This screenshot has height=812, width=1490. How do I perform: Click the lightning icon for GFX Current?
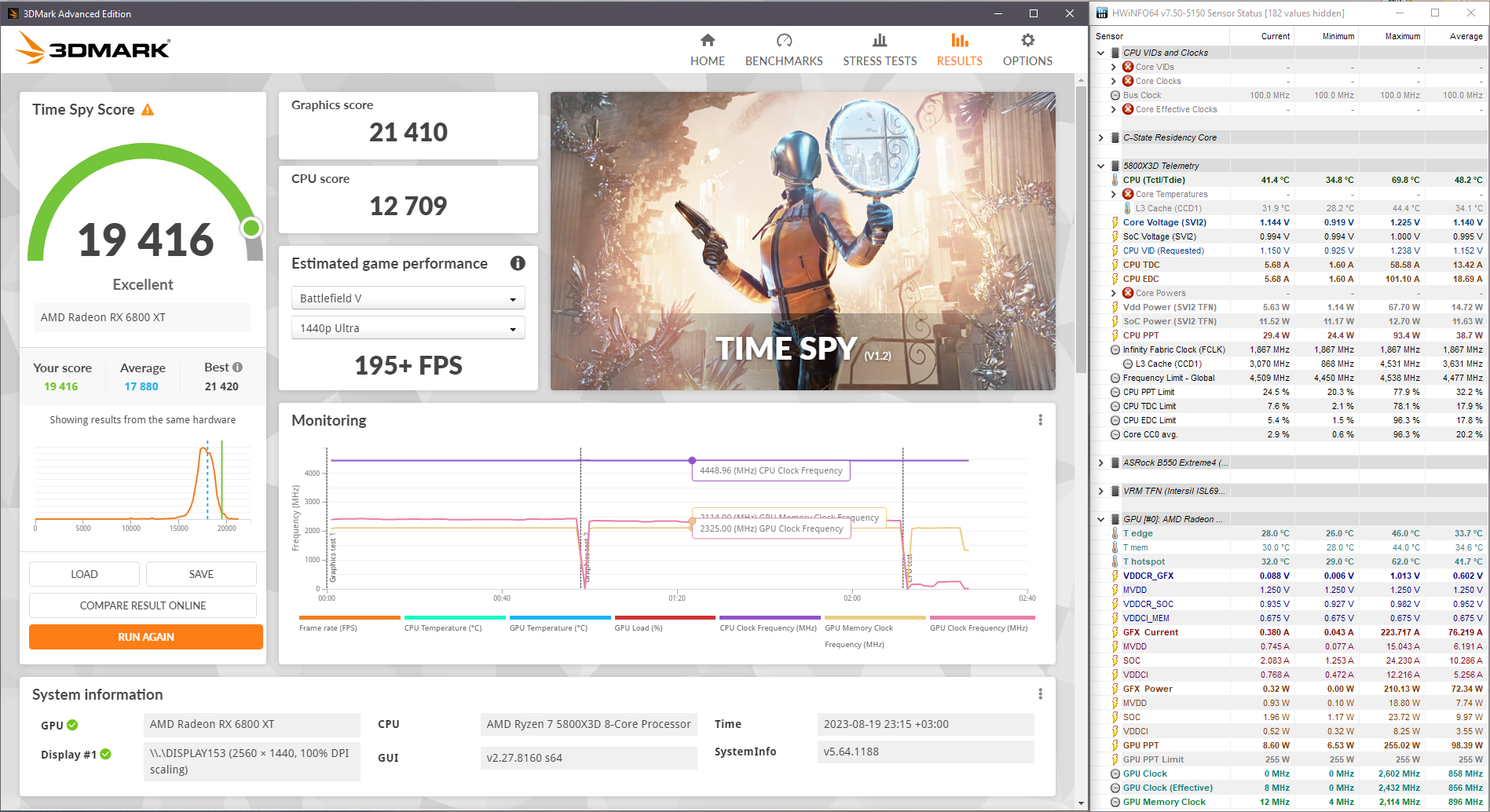click(x=1115, y=632)
